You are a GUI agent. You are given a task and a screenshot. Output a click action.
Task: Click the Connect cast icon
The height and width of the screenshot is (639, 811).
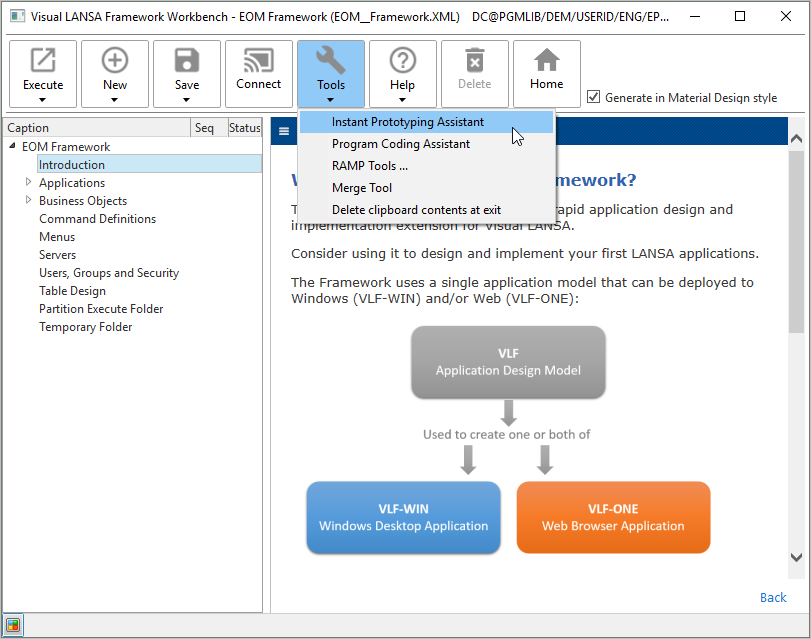(259, 60)
